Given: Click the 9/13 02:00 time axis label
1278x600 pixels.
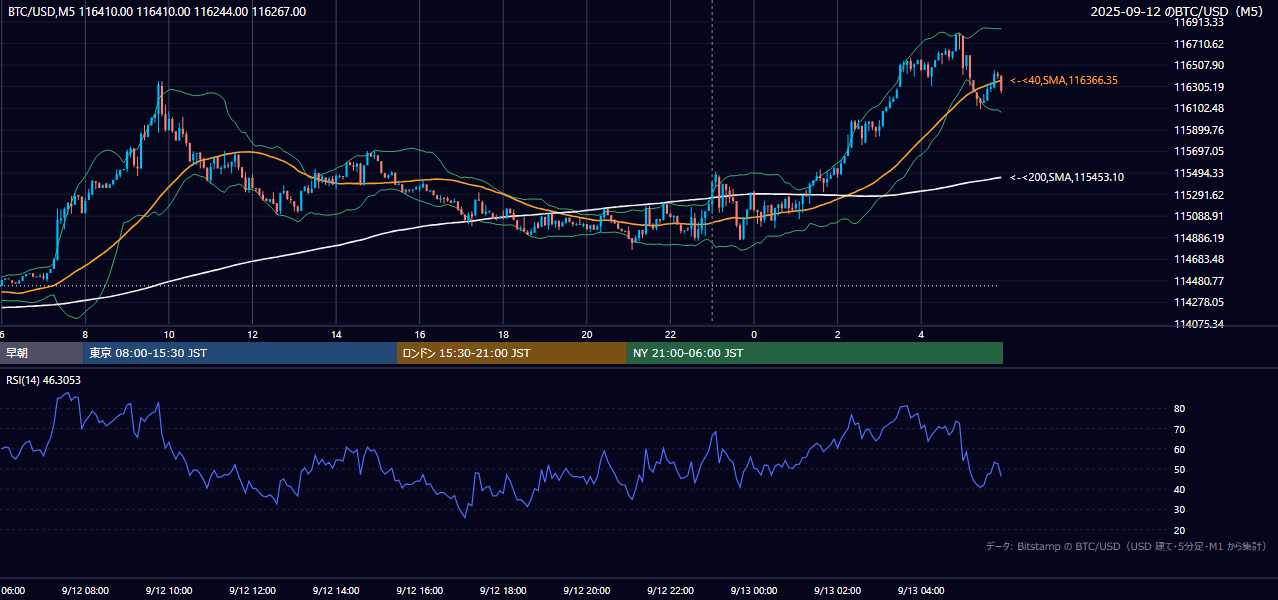Looking at the screenshot, I should pos(838,590).
